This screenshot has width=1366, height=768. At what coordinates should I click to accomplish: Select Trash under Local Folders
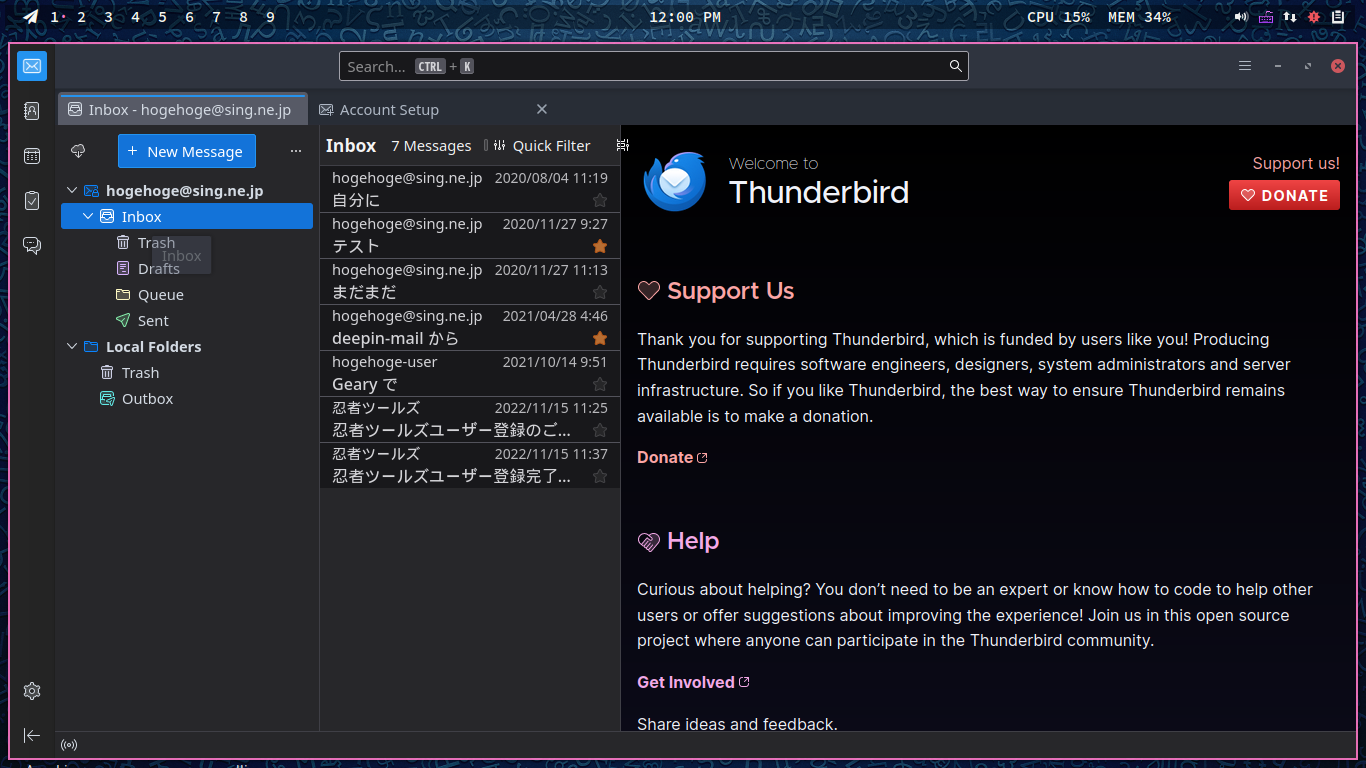point(186,372)
